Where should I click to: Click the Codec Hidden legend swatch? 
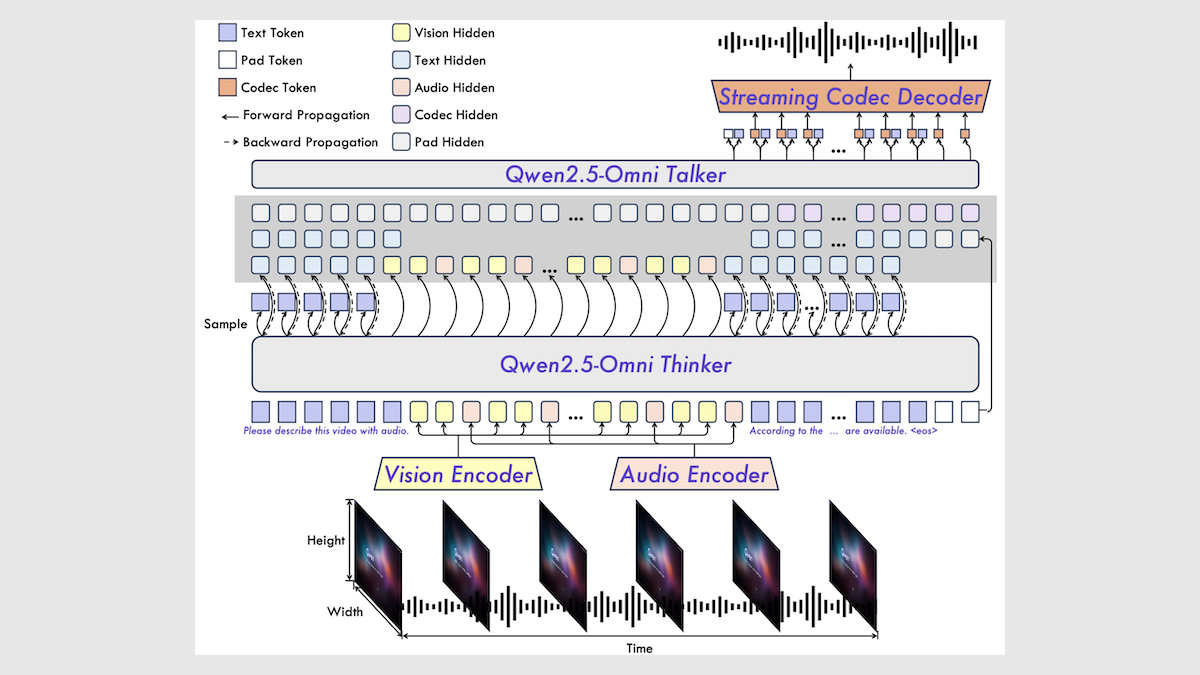coord(400,115)
